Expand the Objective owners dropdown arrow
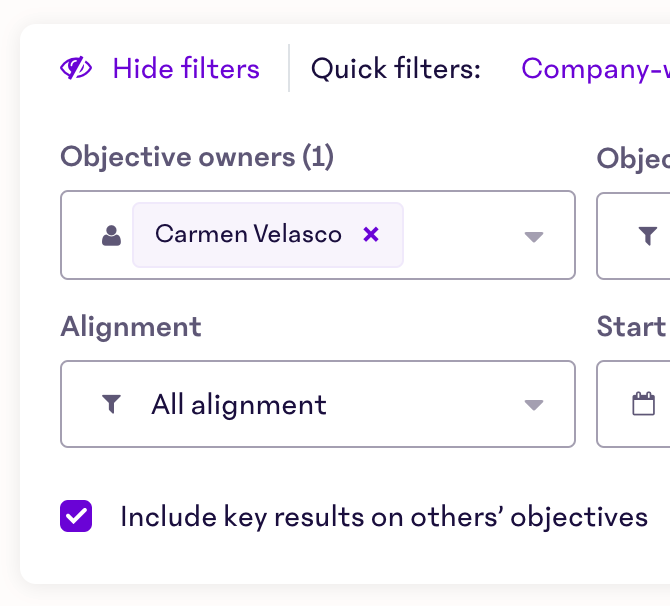Viewport: 670px width, 606px height. click(x=534, y=236)
